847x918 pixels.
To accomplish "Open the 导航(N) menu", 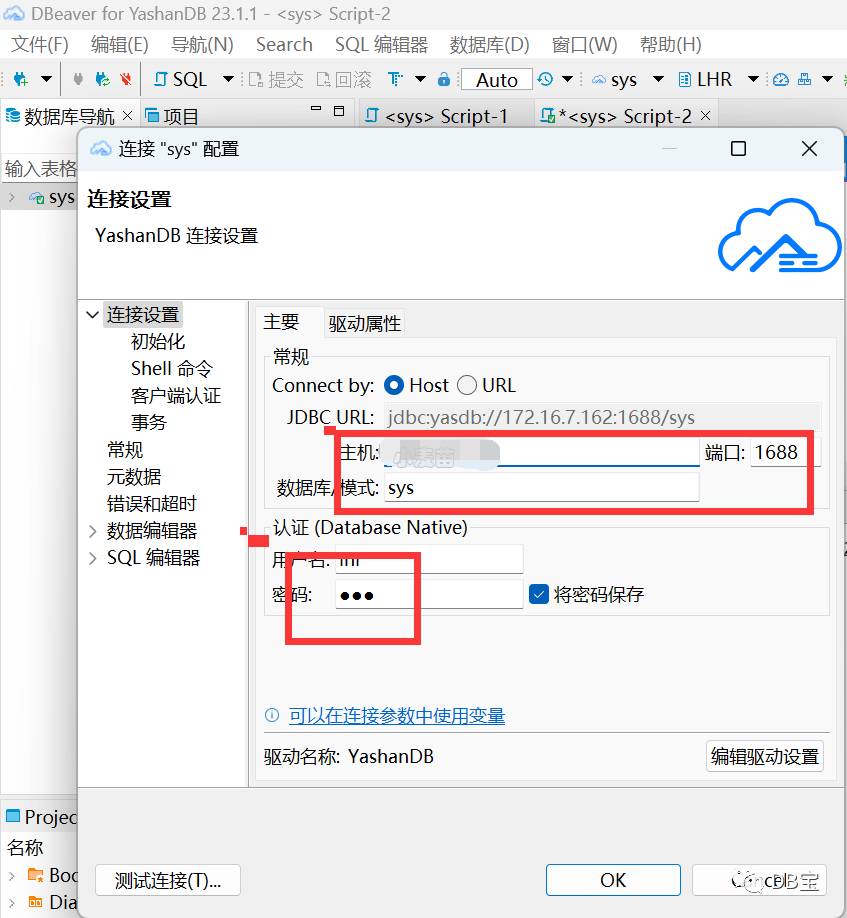I will [x=202, y=44].
